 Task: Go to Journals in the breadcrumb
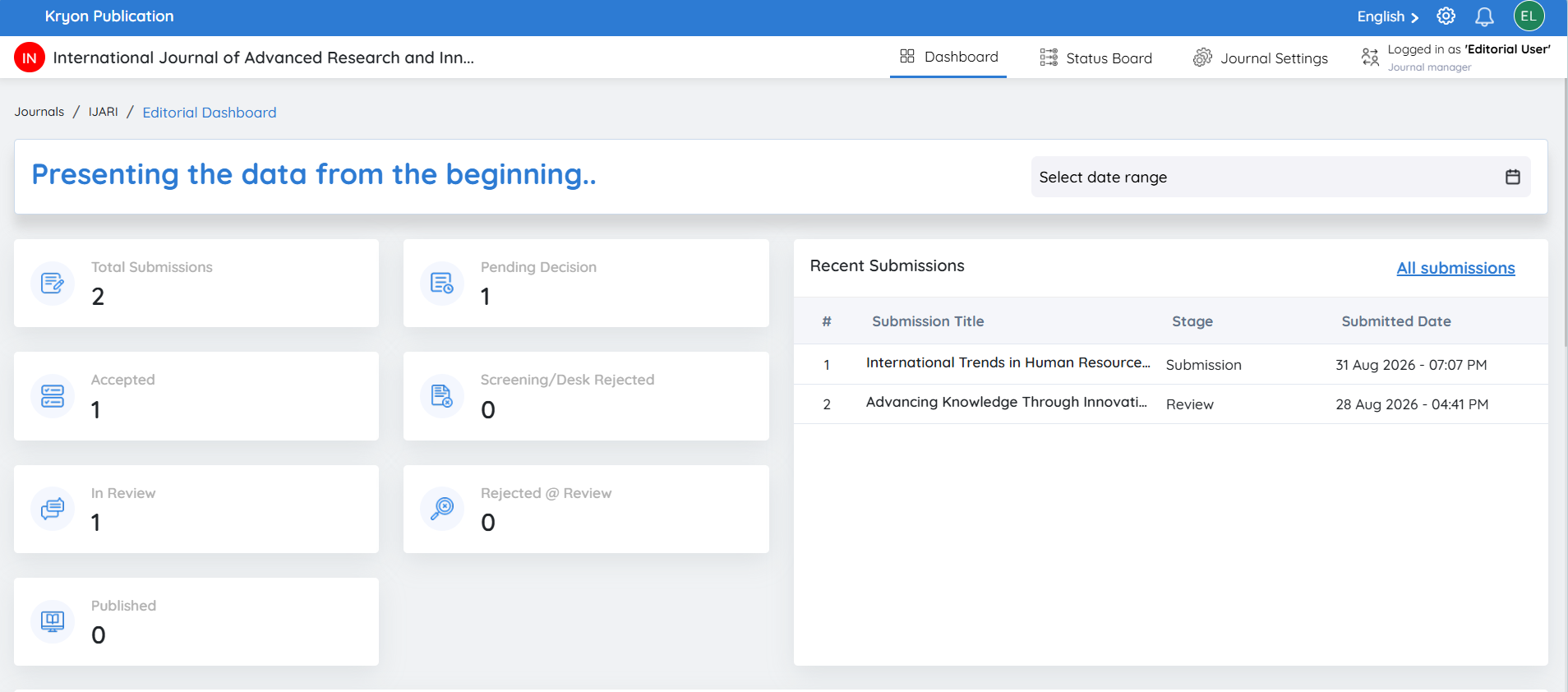pyautogui.click(x=39, y=112)
